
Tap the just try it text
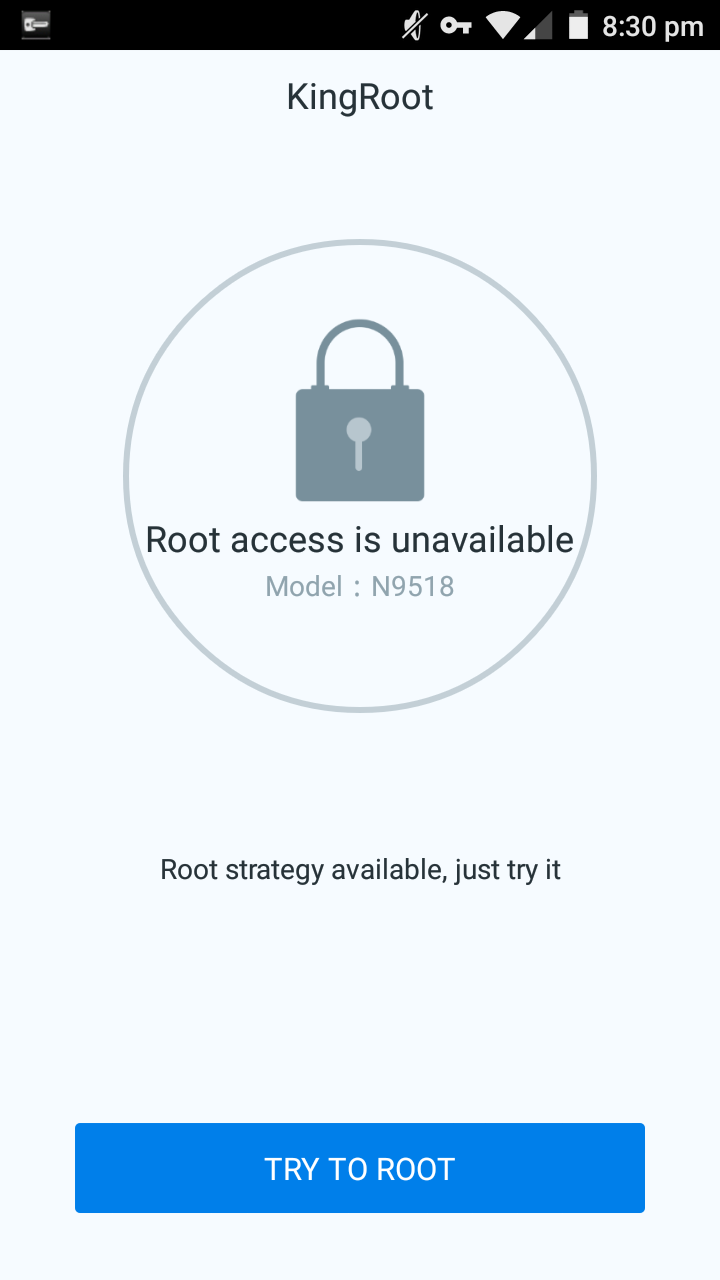tap(507, 869)
